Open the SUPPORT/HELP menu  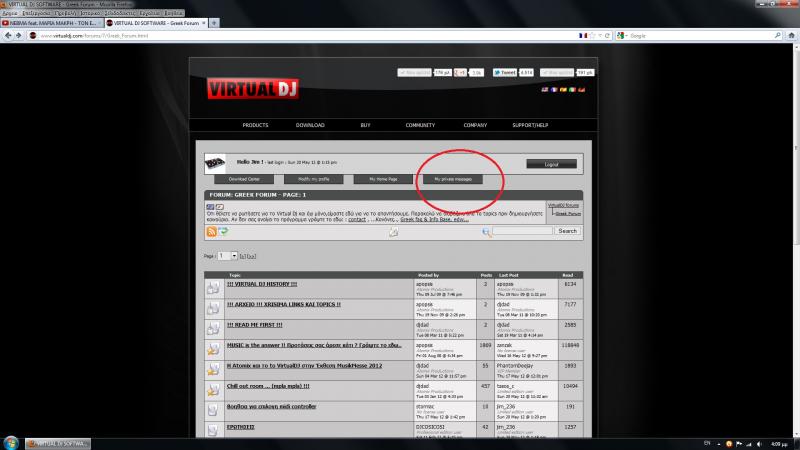tap(530, 125)
